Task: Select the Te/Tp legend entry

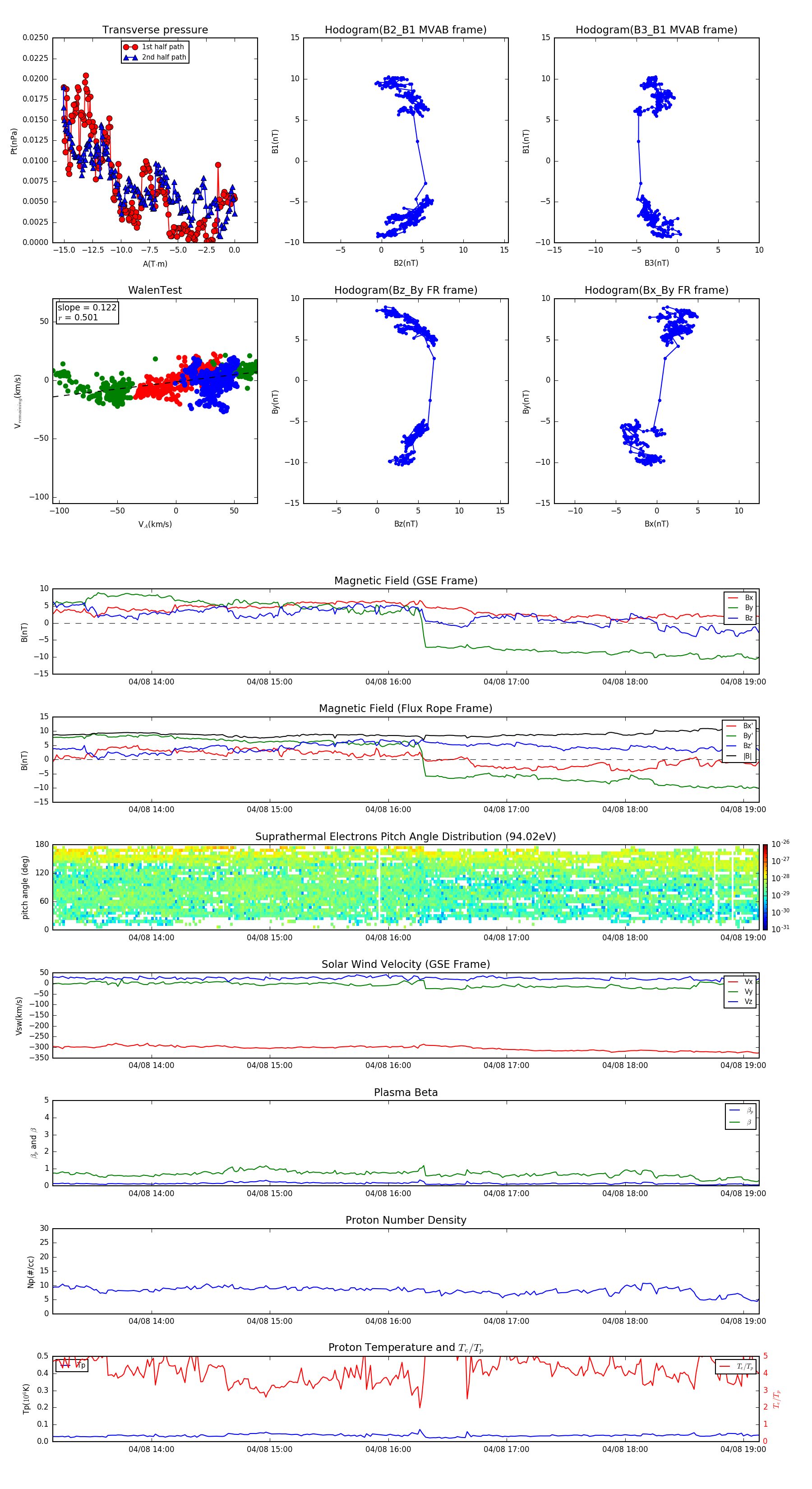Action: click(x=736, y=1366)
